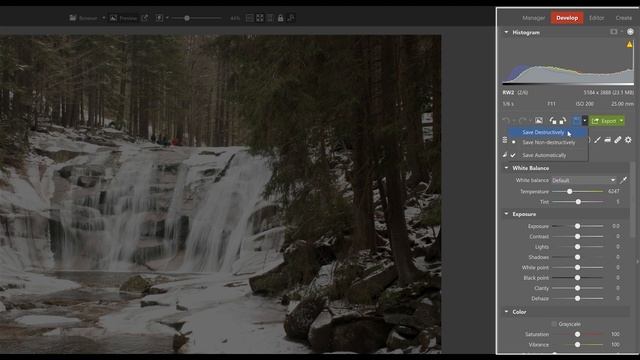Click the open-in-external-window icon next to Preview
The image size is (640, 360).
[x=144, y=18]
